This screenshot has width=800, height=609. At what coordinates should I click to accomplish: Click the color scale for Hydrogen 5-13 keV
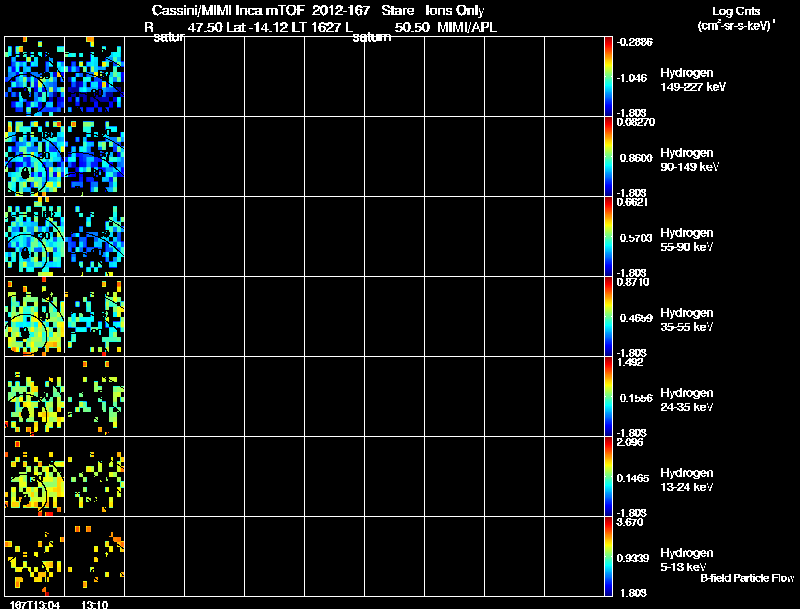click(608, 557)
